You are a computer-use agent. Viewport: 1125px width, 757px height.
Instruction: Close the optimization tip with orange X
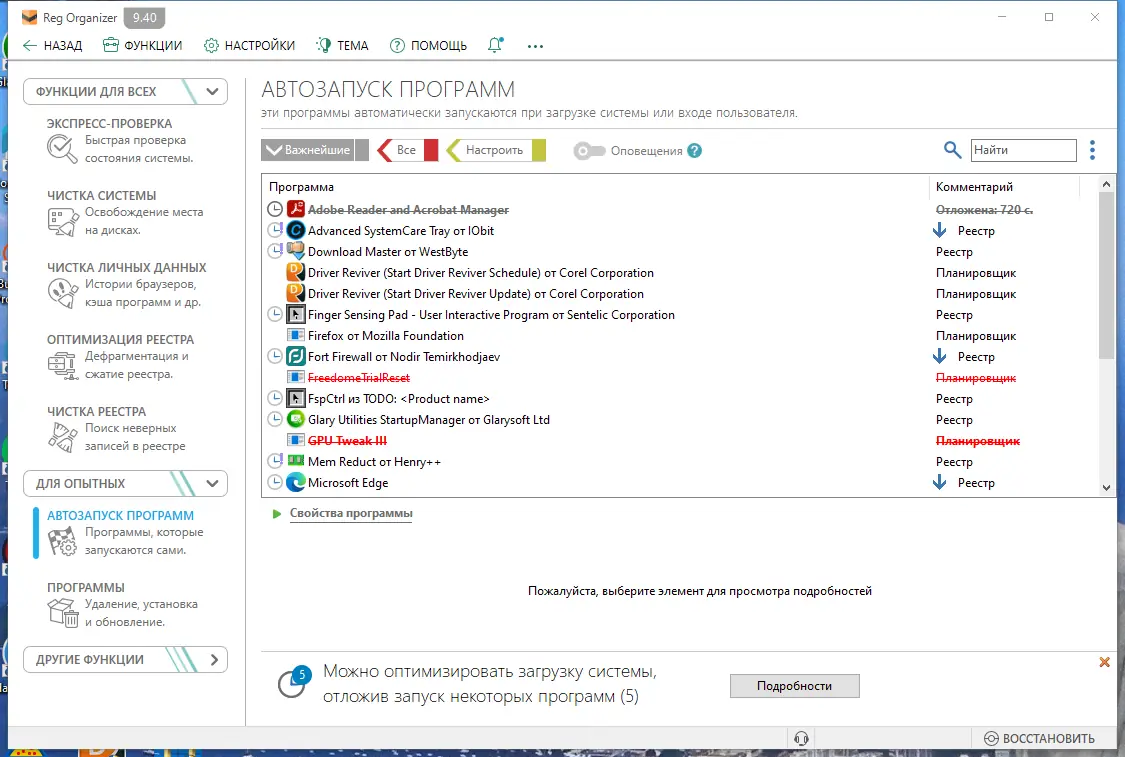1104,662
